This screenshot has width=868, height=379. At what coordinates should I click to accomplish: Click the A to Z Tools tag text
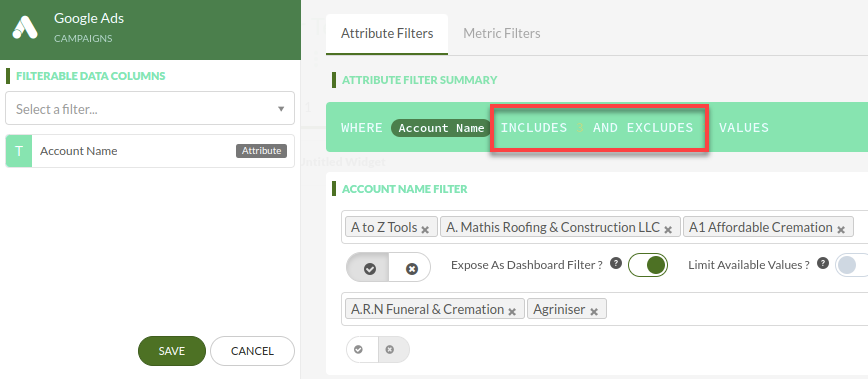coord(384,227)
